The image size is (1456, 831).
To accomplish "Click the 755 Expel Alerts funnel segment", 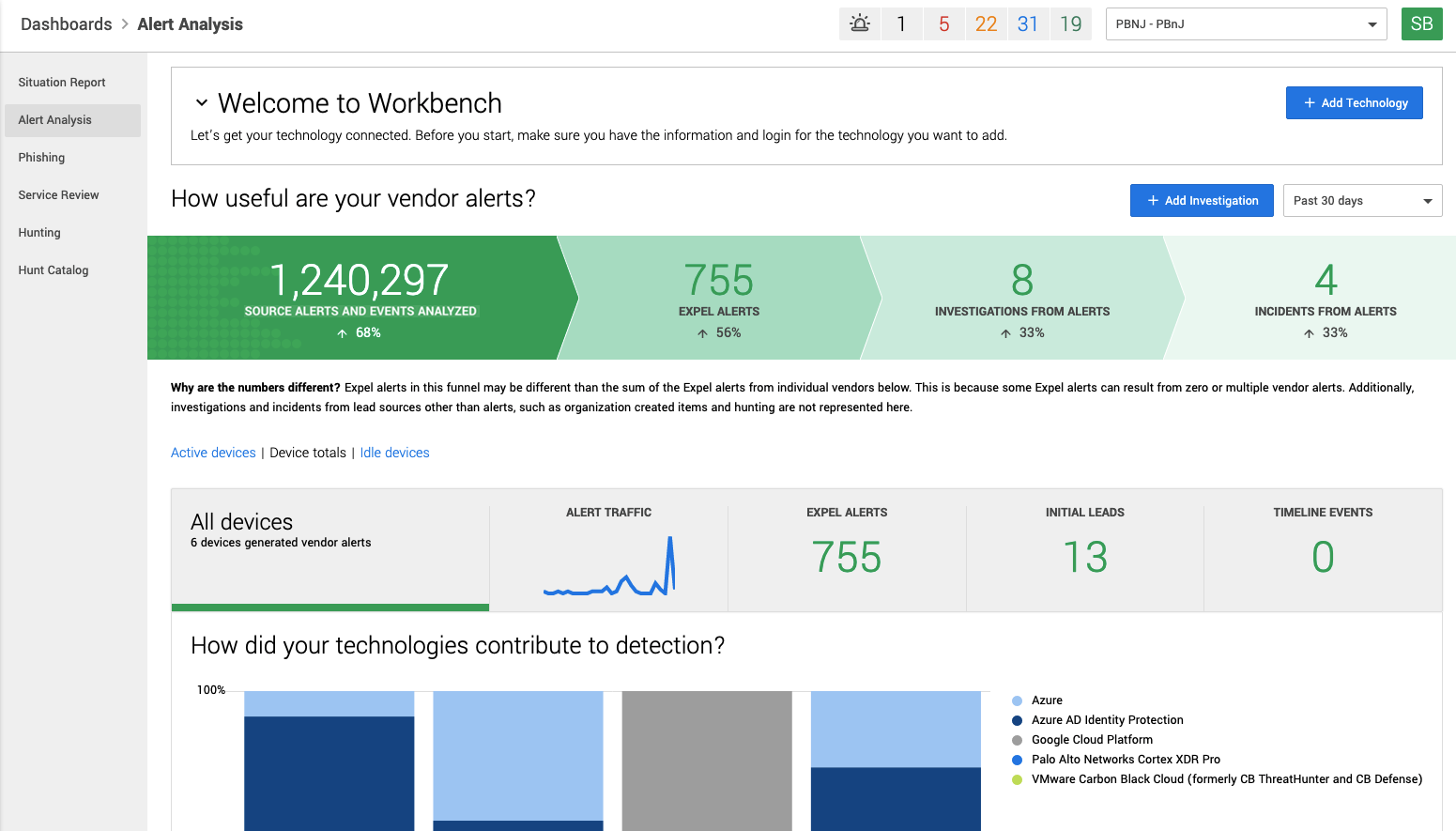I will [x=719, y=298].
